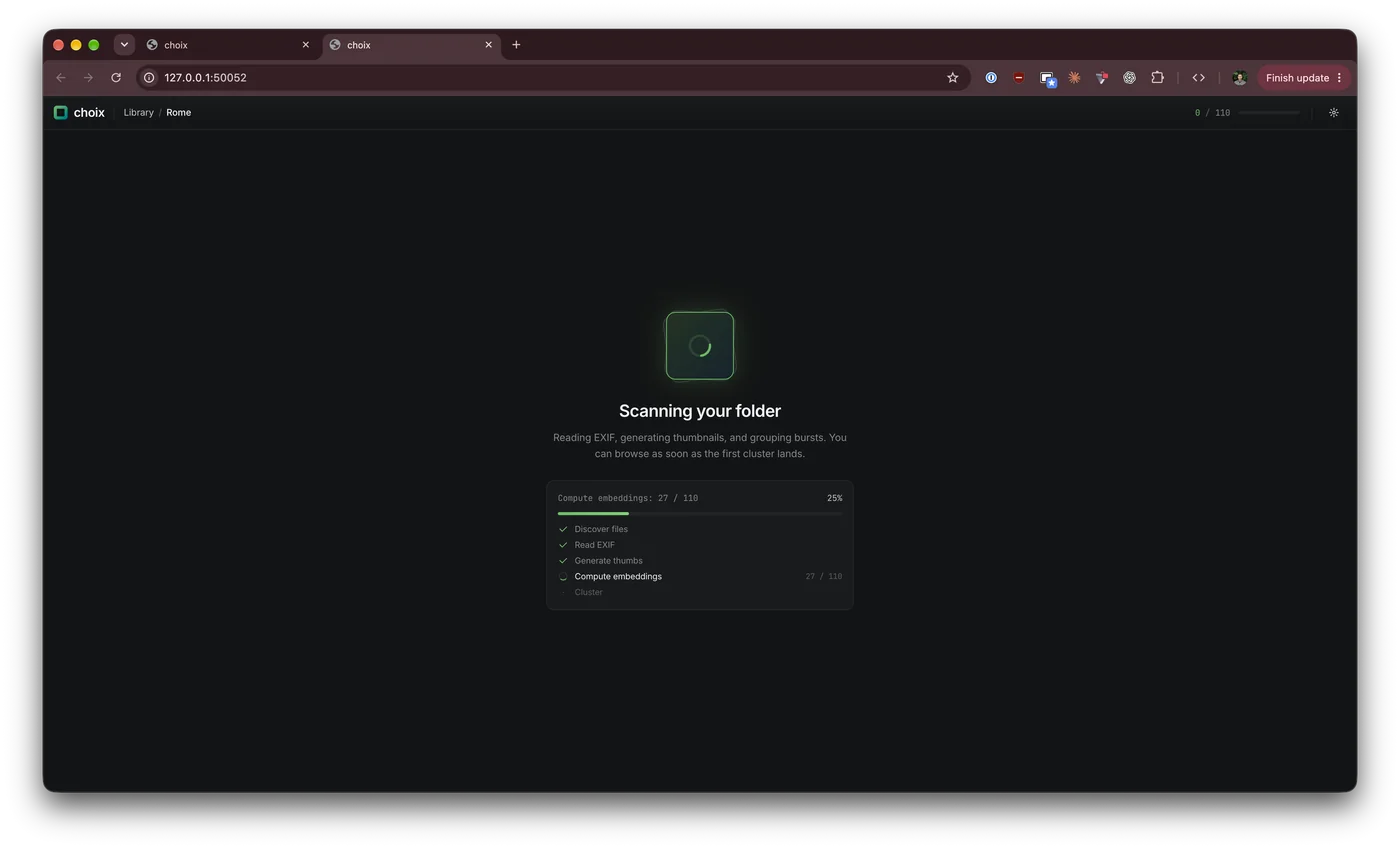Viewport: 1400px width, 849px height.
Task: Click the orange starburst extension icon
Action: point(1074,78)
